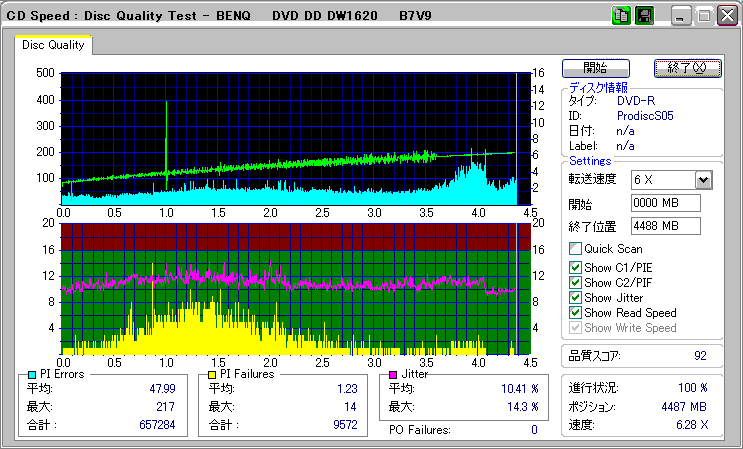Toggle the Show C2/PIF checkbox
743x449 pixels.
click(x=575, y=283)
